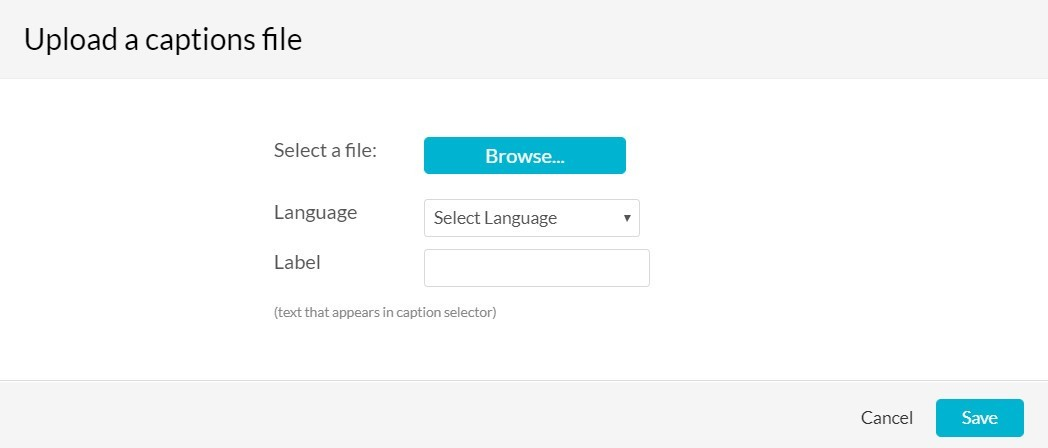Click the "Language" field label

point(315,213)
